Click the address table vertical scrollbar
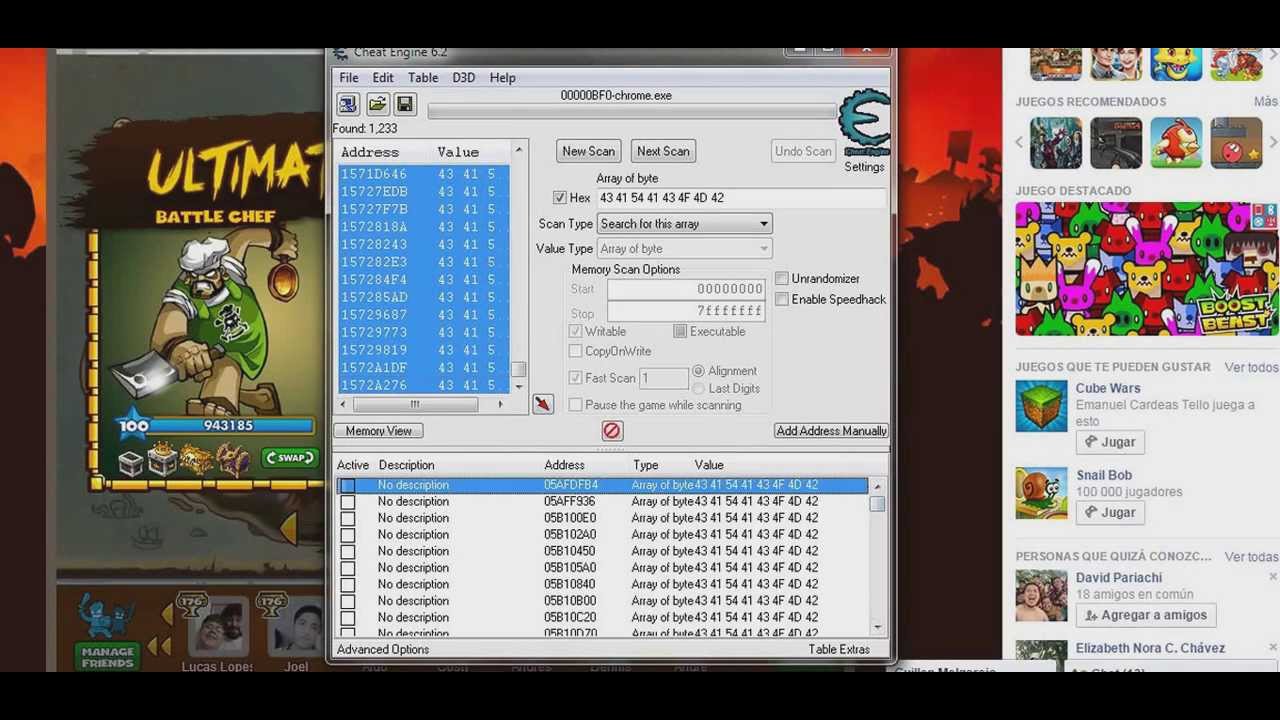The height and width of the screenshot is (720, 1280). [x=877, y=555]
